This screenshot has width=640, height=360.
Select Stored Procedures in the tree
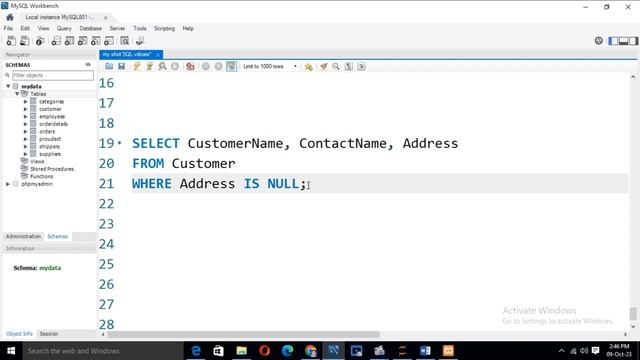(52, 169)
